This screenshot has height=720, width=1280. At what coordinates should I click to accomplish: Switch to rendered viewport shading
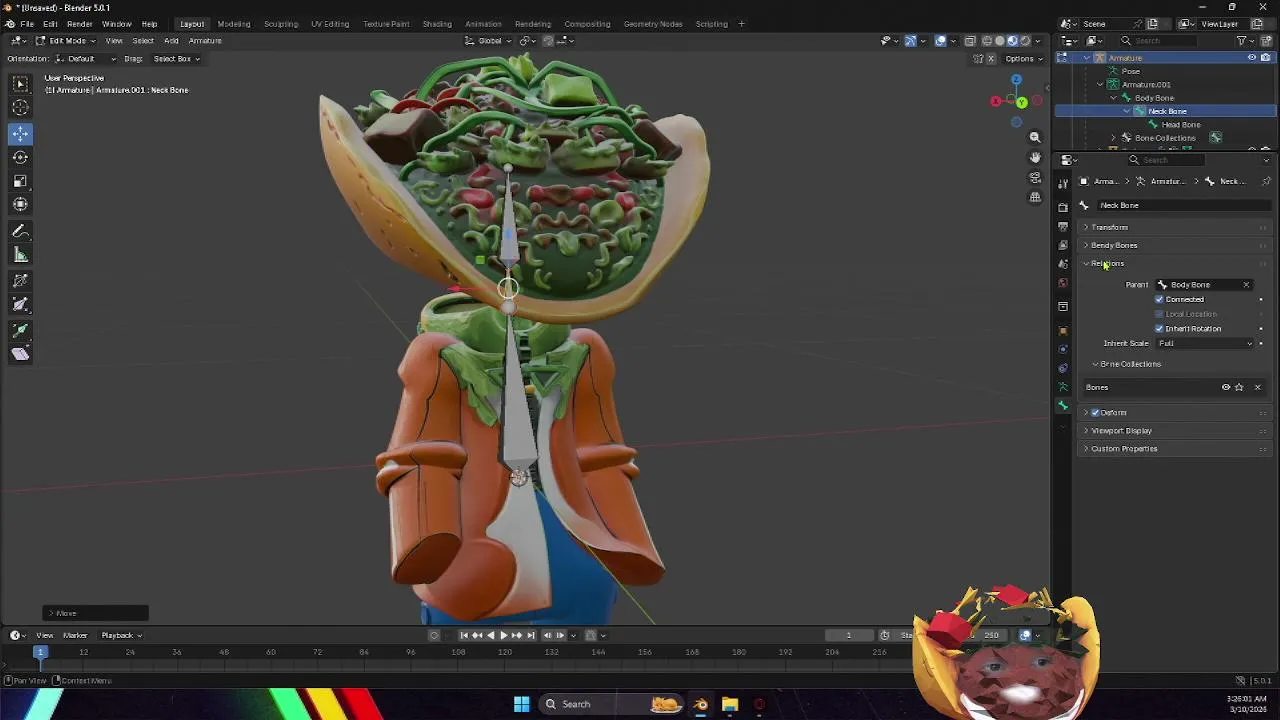point(1025,41)
